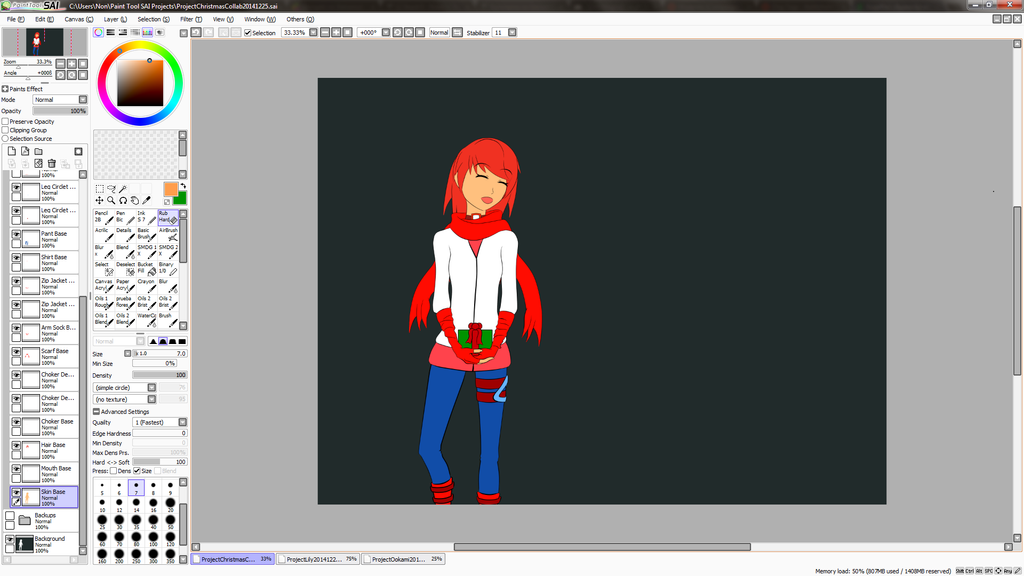1024x576 pixels.
Task: Show the Backups folder layer
Action: click(10, 517)
